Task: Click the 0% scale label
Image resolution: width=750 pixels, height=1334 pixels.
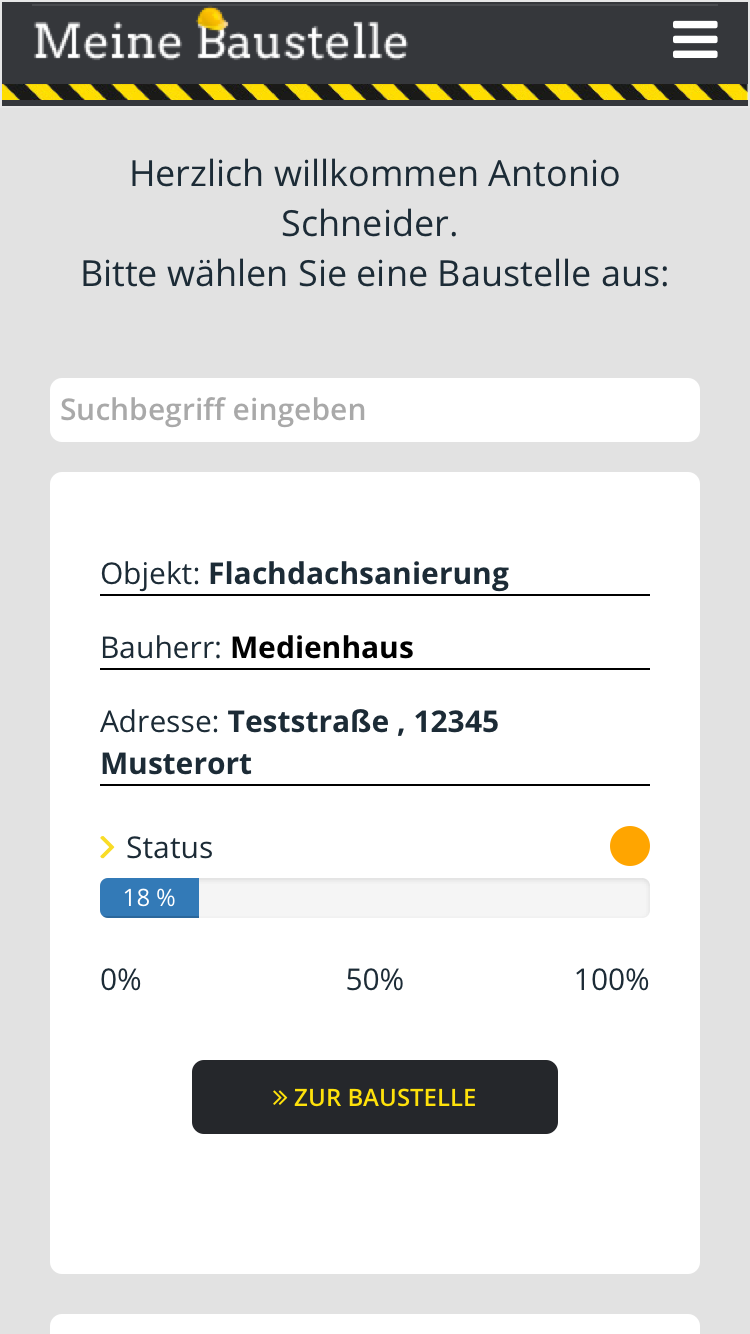Action: [x=121, y=979]
